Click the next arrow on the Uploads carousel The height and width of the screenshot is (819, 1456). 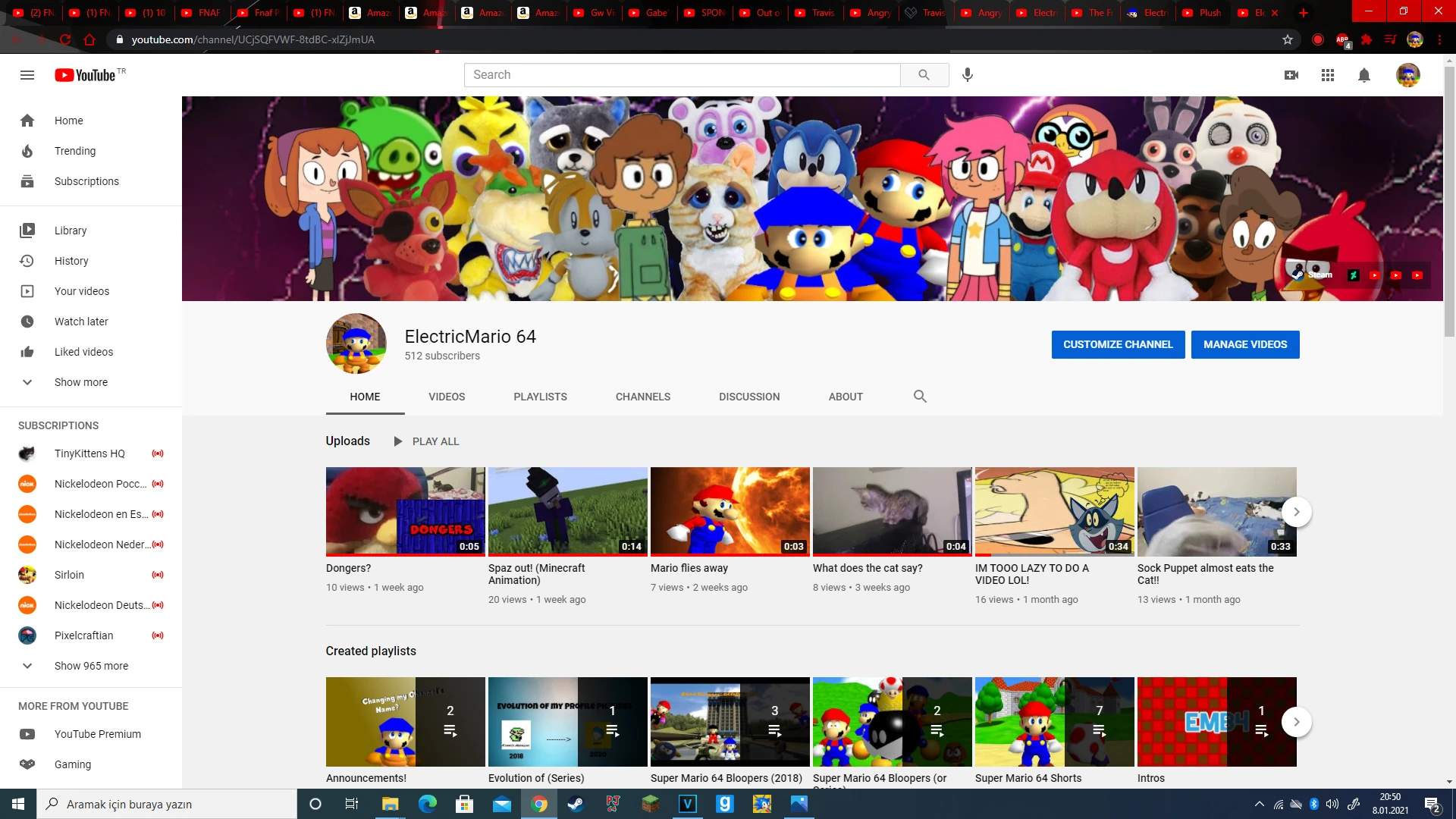[1297, 512]
